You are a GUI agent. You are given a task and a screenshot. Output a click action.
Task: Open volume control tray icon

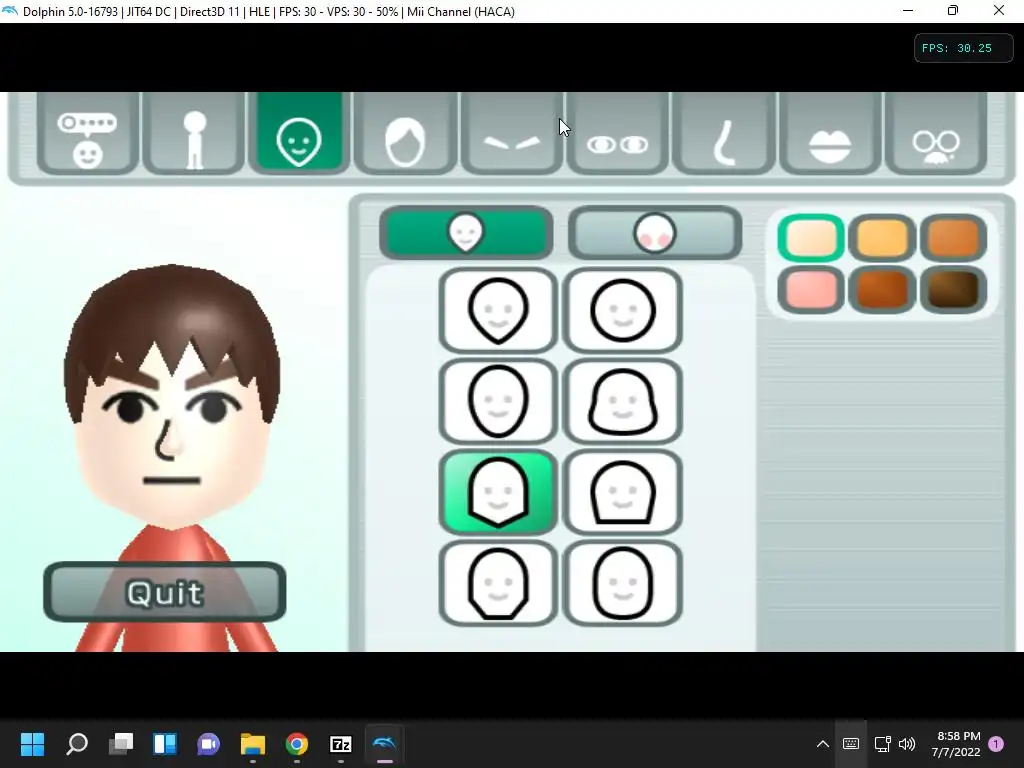pyautogui.click(x=906, y=744)
